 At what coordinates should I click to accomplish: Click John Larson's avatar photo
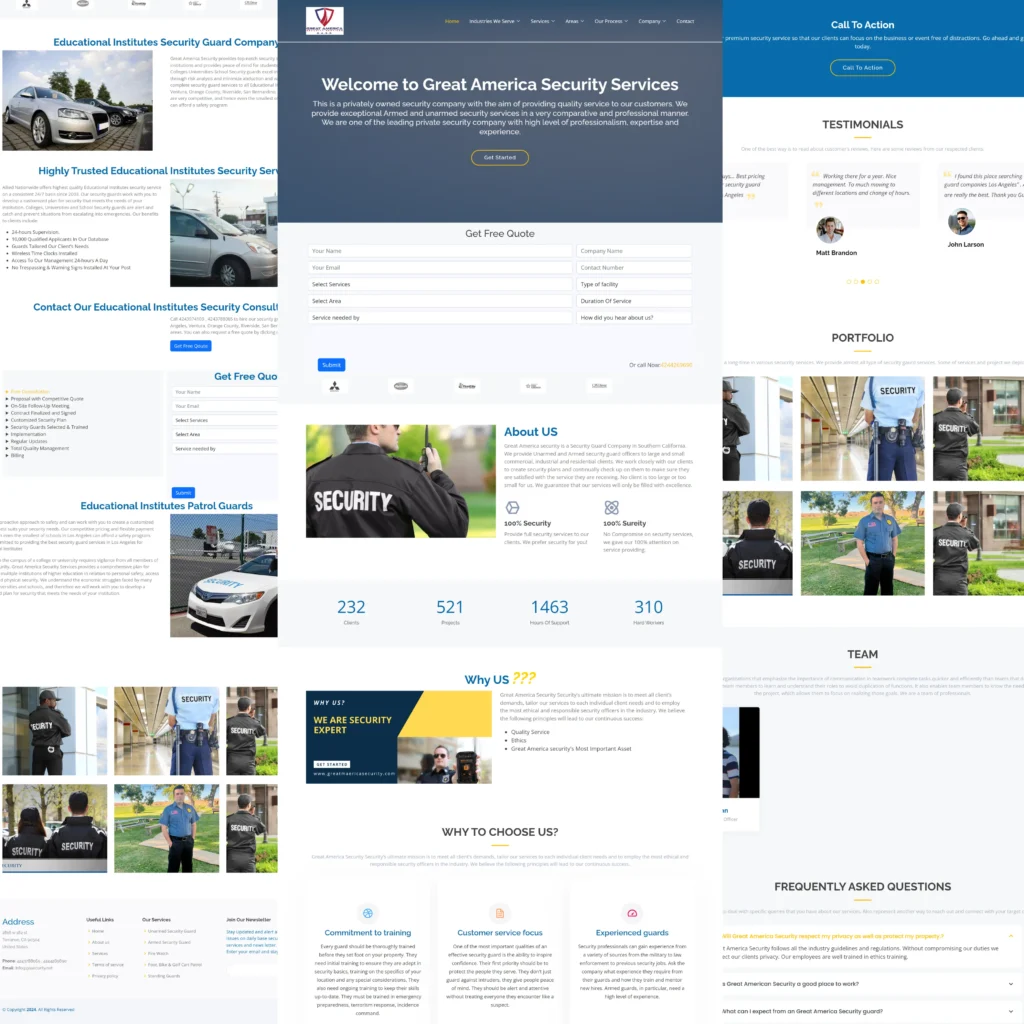[961, 221]
